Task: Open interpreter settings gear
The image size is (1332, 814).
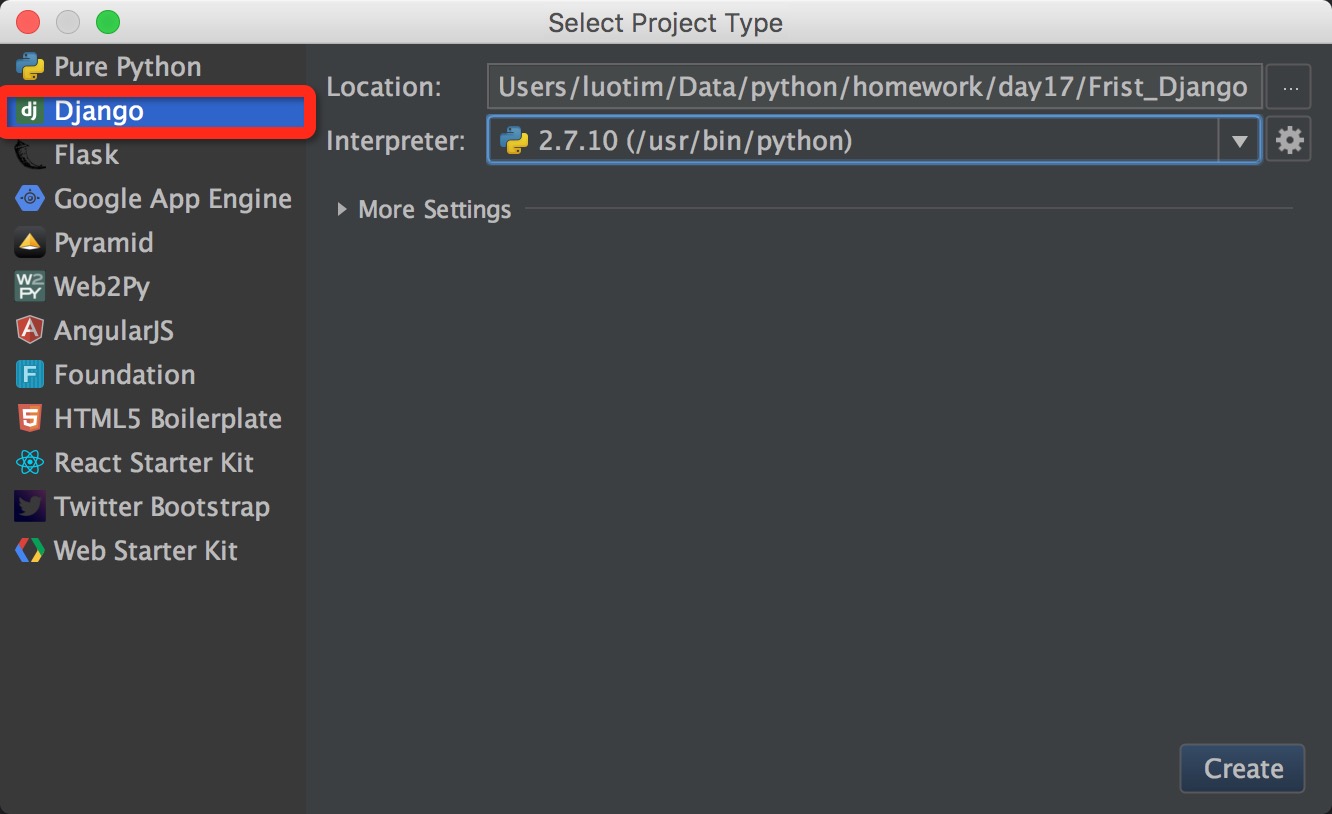Action: [x=1289, y=141]
